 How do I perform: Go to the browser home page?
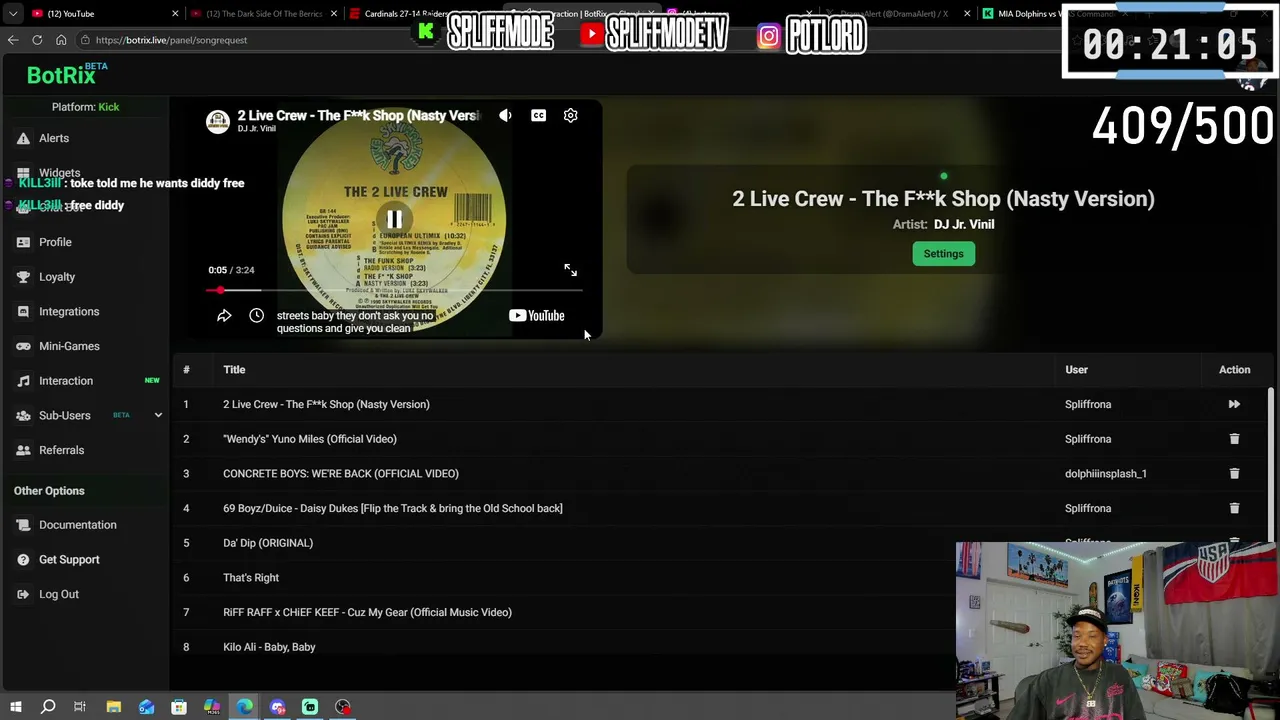tap(61, 40)
